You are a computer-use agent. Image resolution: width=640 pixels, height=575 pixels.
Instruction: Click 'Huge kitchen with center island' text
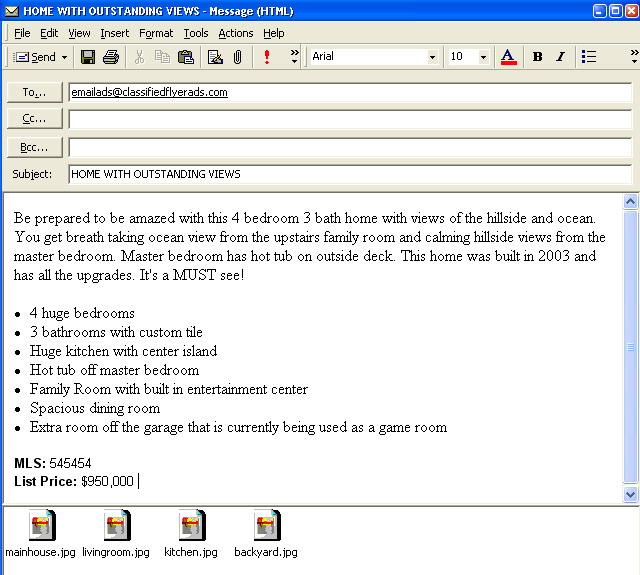tap(123, 351)
